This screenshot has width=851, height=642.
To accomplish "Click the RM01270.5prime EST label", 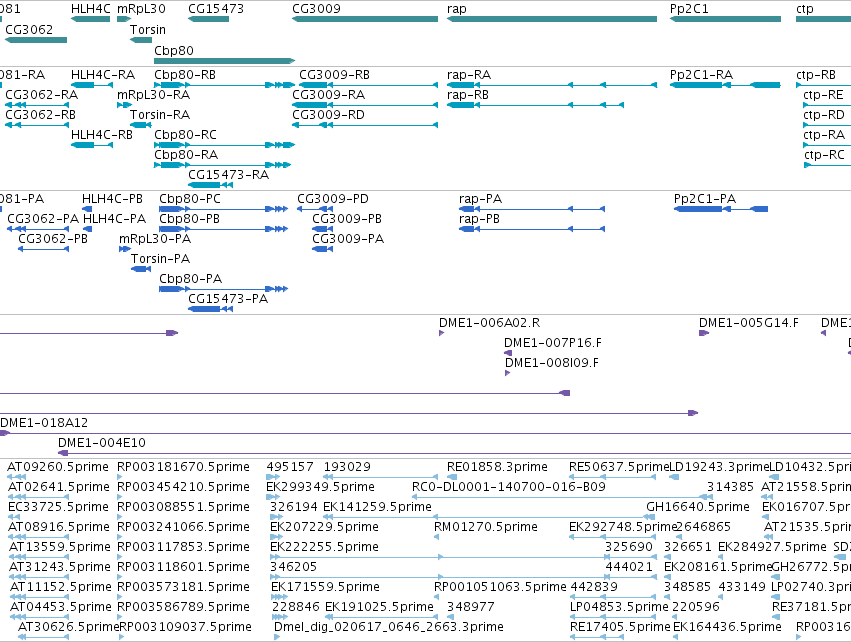I will [x=486, y=526].
